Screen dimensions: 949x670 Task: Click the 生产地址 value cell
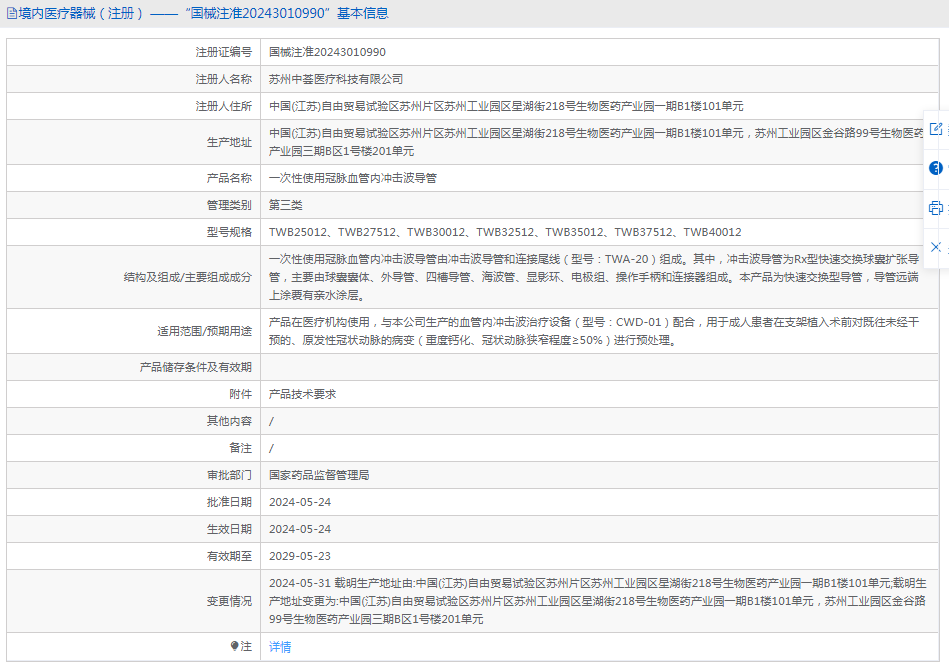(599, 142)
